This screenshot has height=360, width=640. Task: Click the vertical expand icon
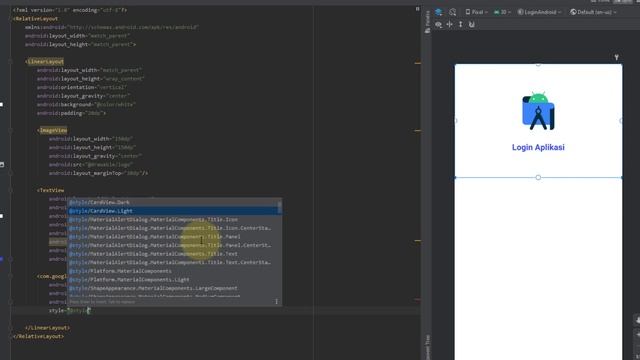click(x=460, y=24)
